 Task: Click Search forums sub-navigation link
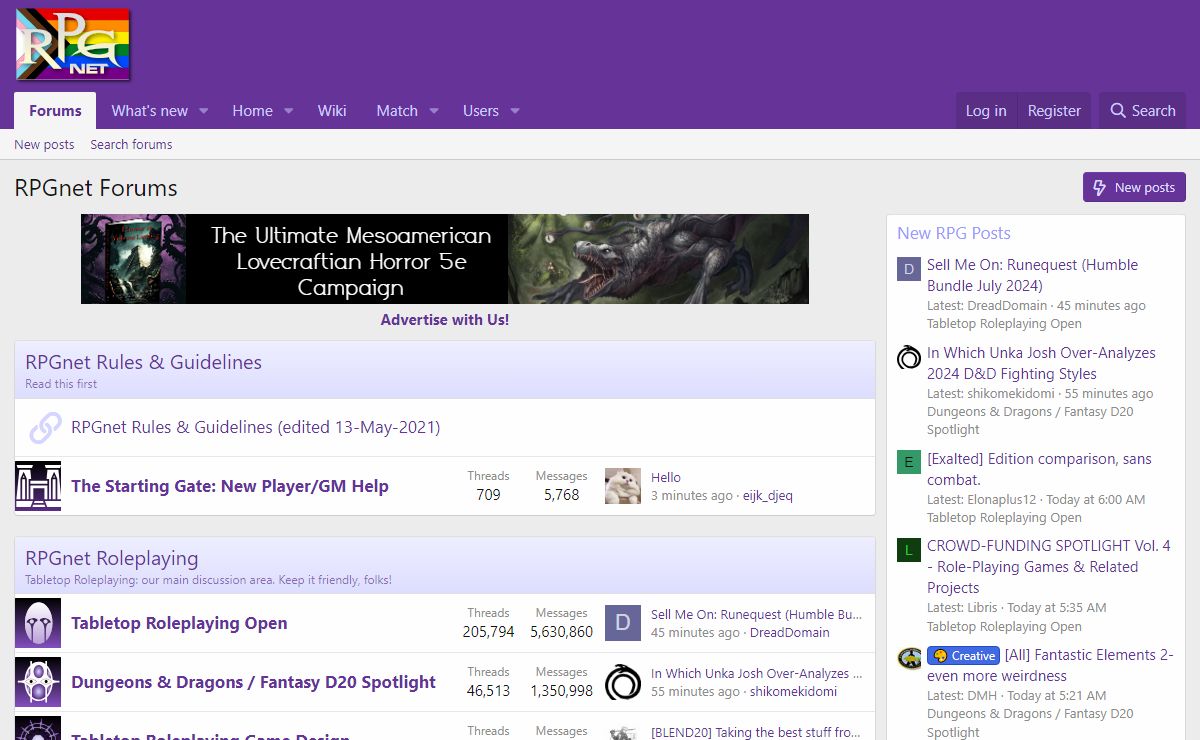pos(131,144)
